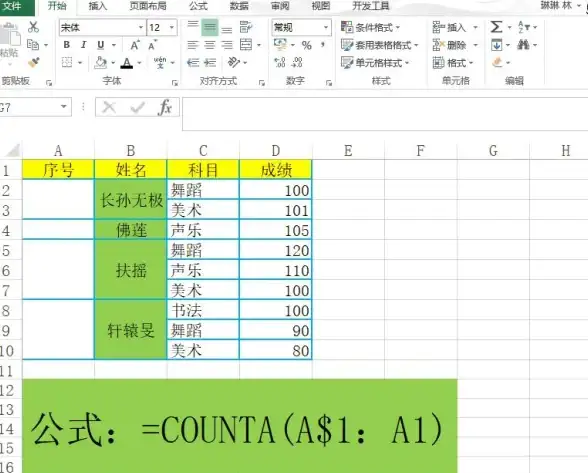Open the font name dropdown 宋体

tap(141, 27)
